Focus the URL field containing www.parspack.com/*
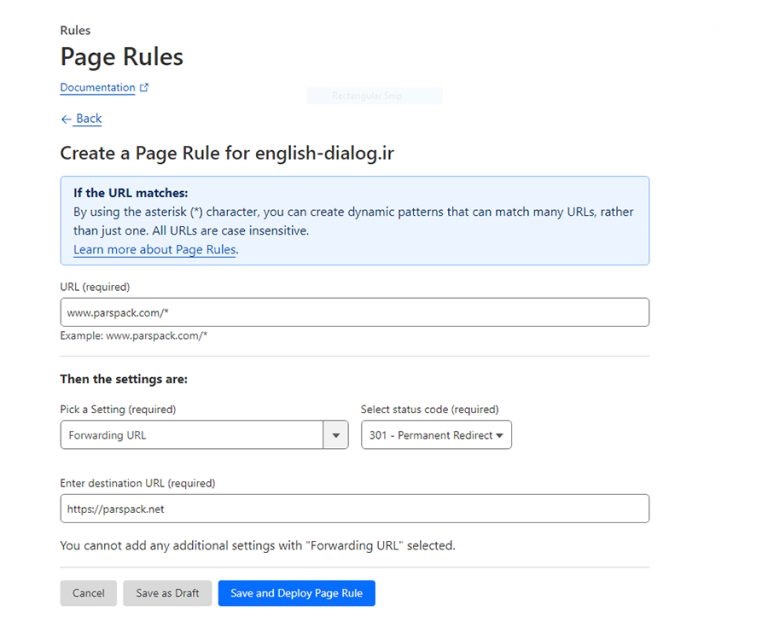The width and height of the screenshot is (768, 640). coord(354,312)
